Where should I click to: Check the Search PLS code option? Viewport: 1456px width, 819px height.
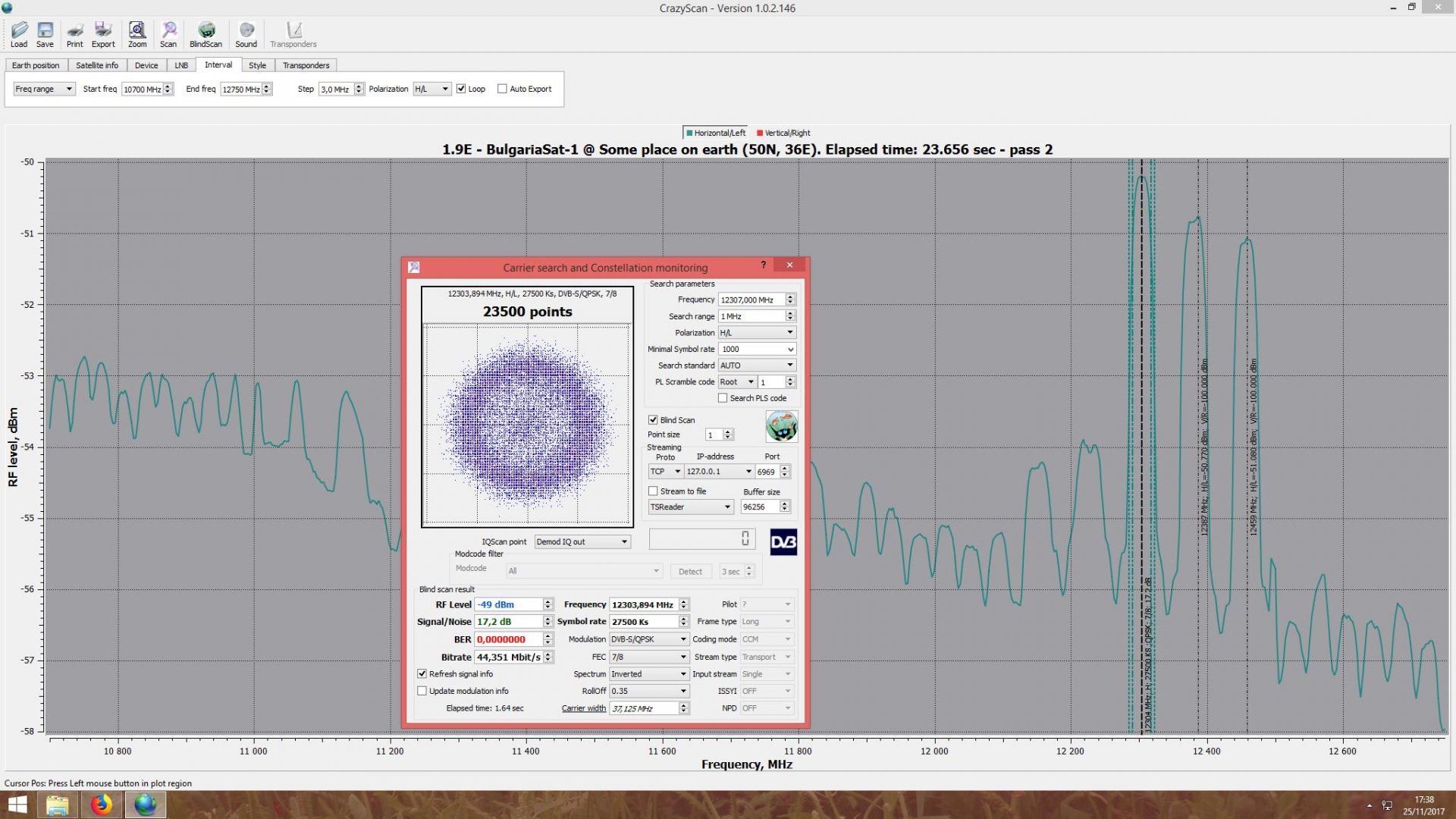coord(723,398)
